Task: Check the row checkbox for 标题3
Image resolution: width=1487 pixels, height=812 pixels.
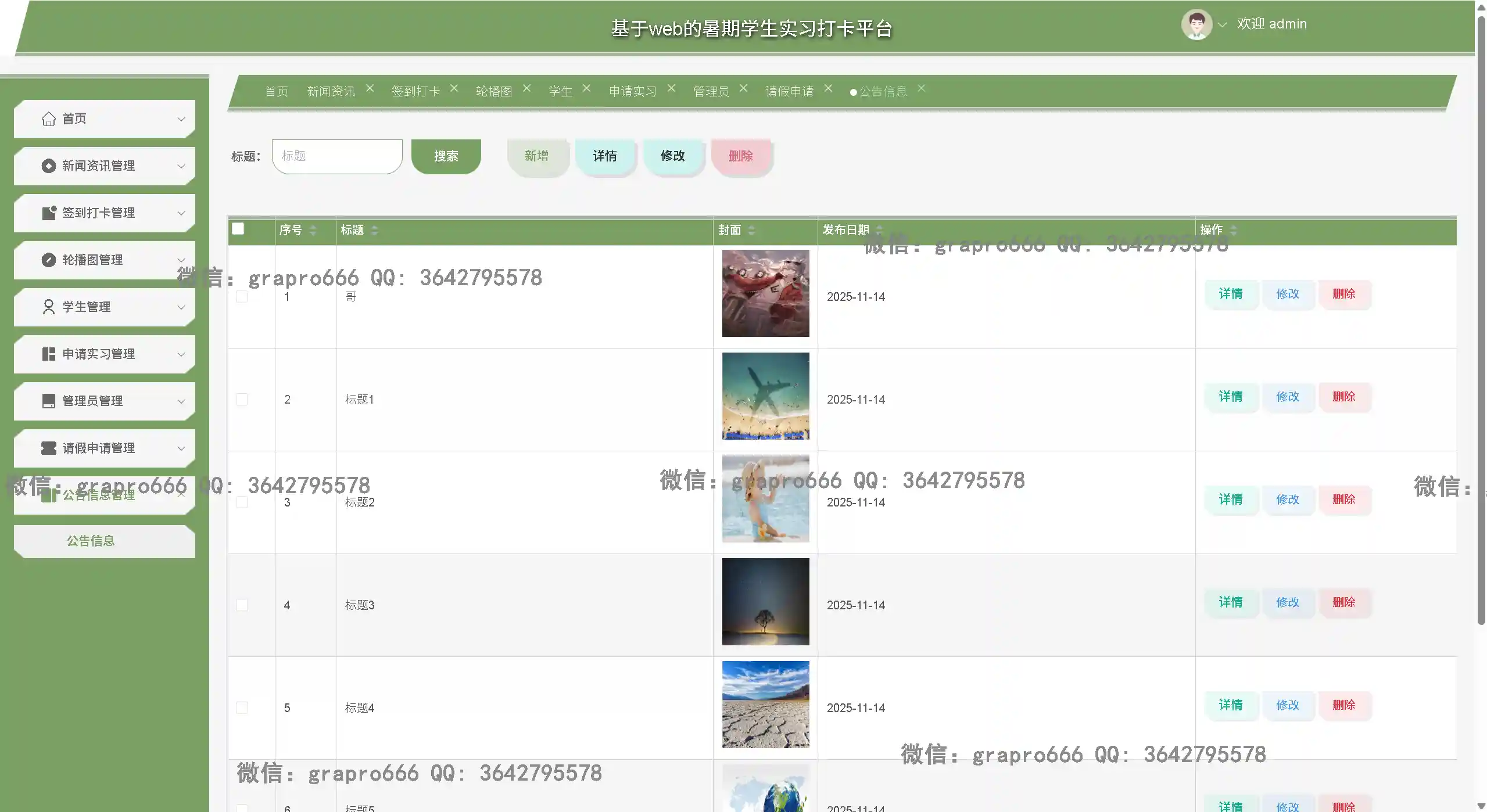Action: coord(242,605)
